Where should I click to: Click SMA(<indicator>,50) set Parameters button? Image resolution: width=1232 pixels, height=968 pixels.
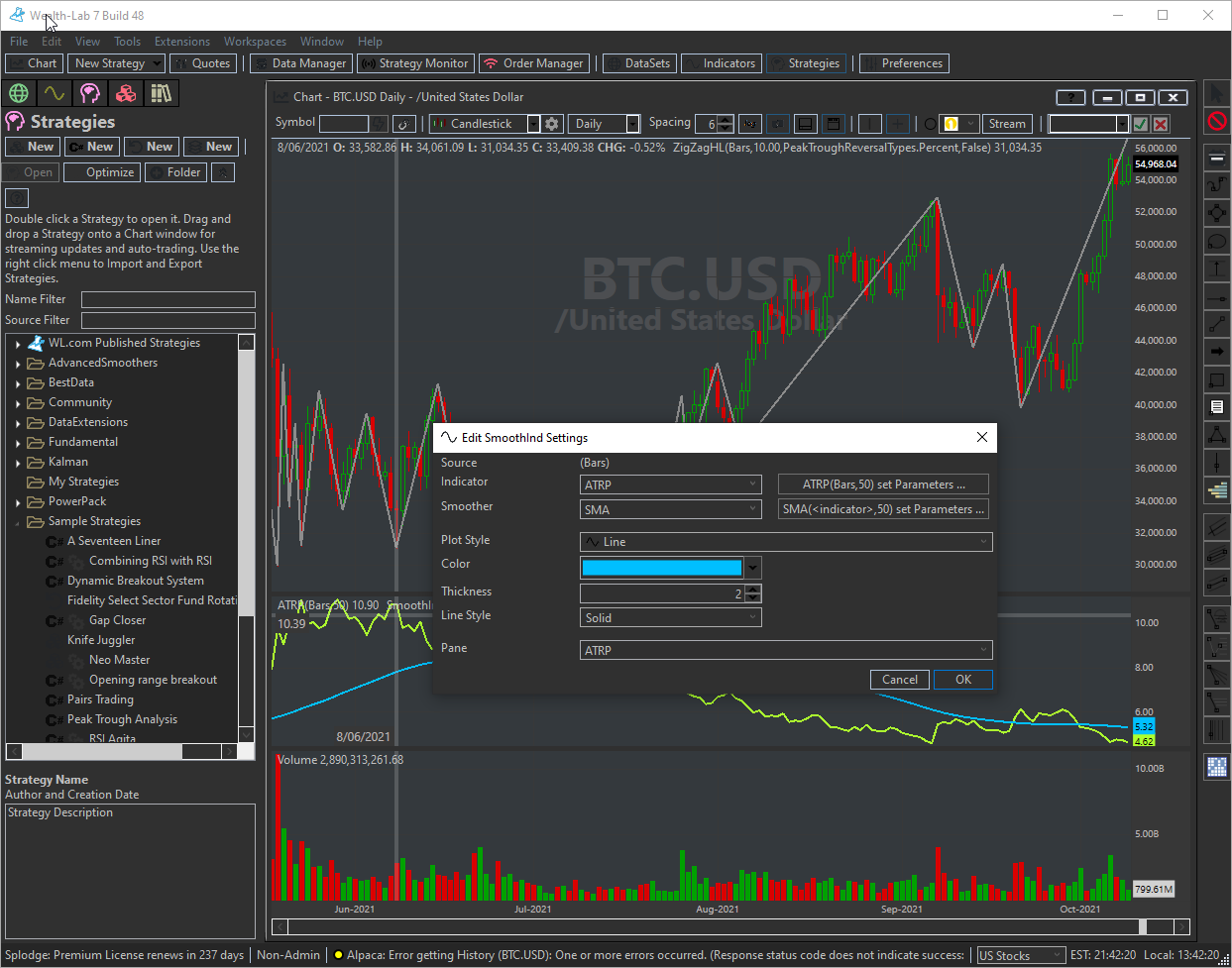coord(884,509)
